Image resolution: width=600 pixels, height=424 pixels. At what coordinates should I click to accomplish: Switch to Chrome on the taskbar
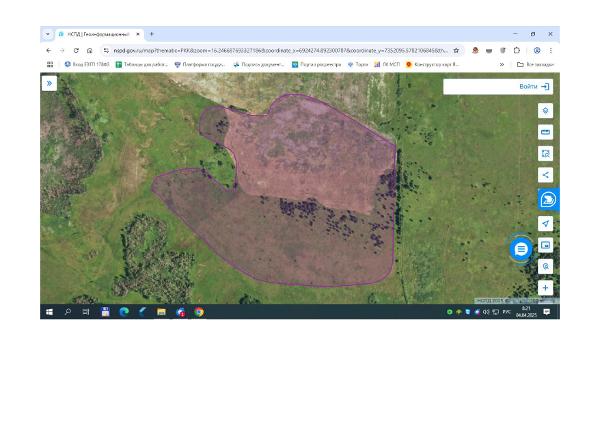pos(199,312)
